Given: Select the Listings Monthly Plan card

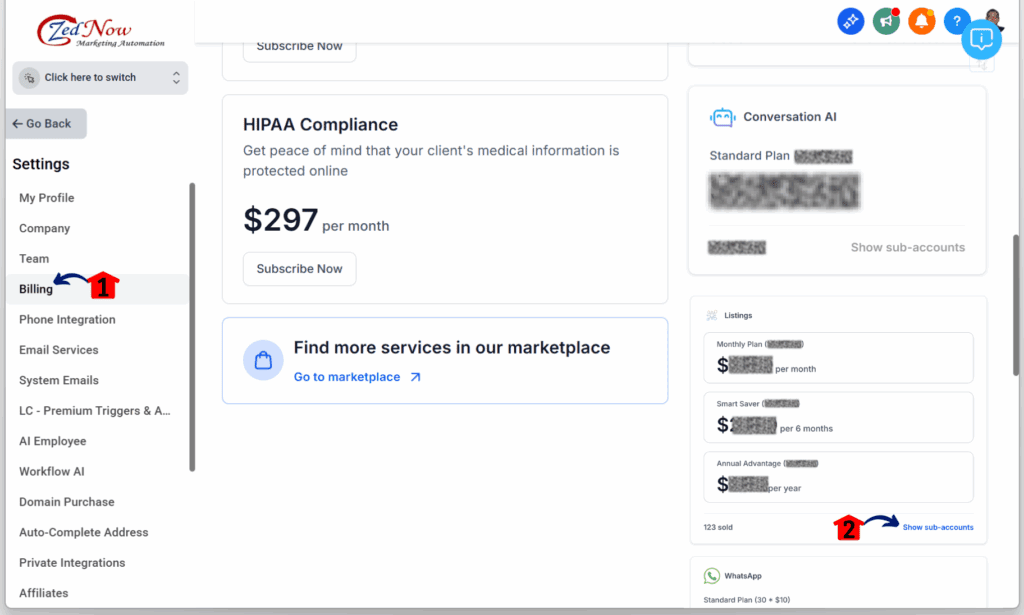Looking at the screenshot, I should click(839, 358).
